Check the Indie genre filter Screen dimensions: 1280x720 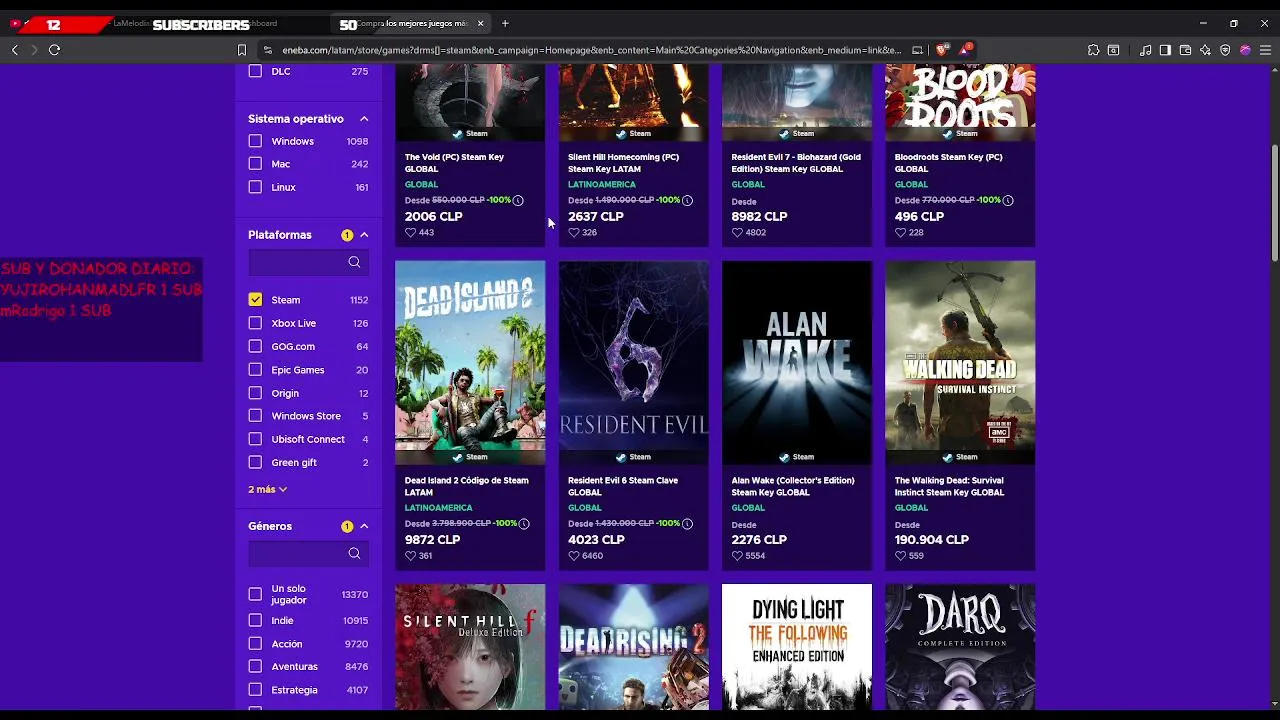[x=255, y=620]
